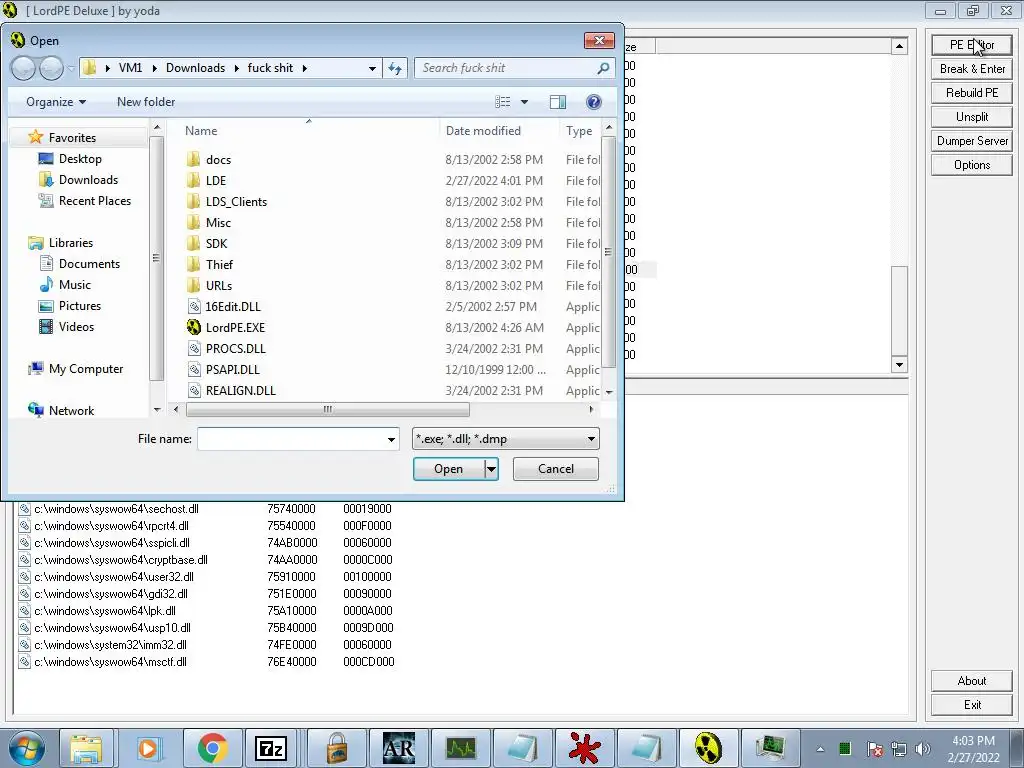Click the PE Editor button
This screenshot has width=1024, height=768.
972,45
